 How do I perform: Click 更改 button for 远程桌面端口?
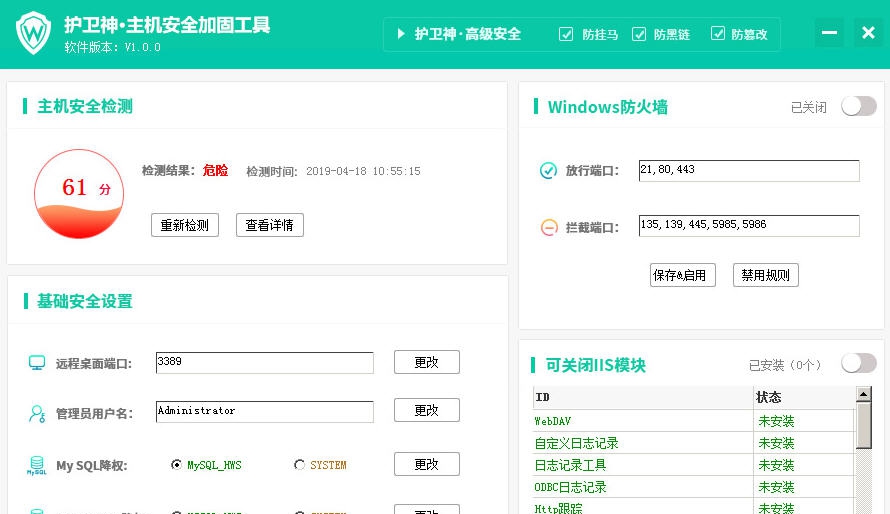tap(427, 363)
